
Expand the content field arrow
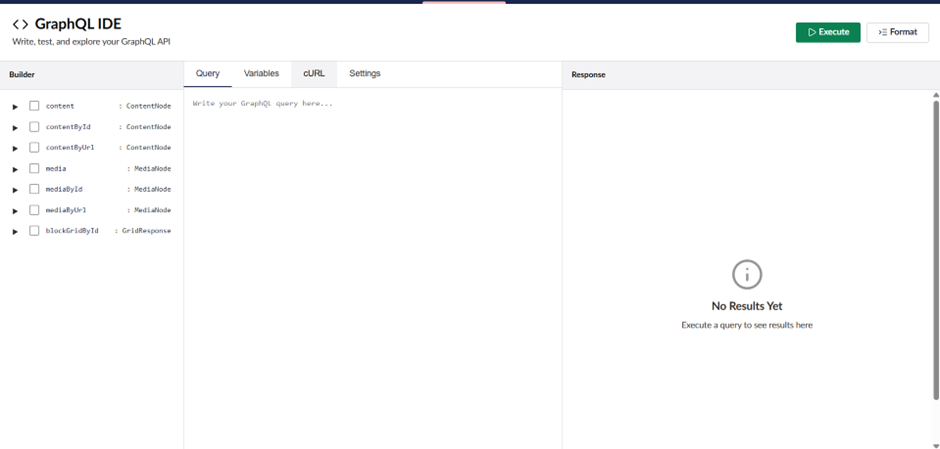coord(15,106)
